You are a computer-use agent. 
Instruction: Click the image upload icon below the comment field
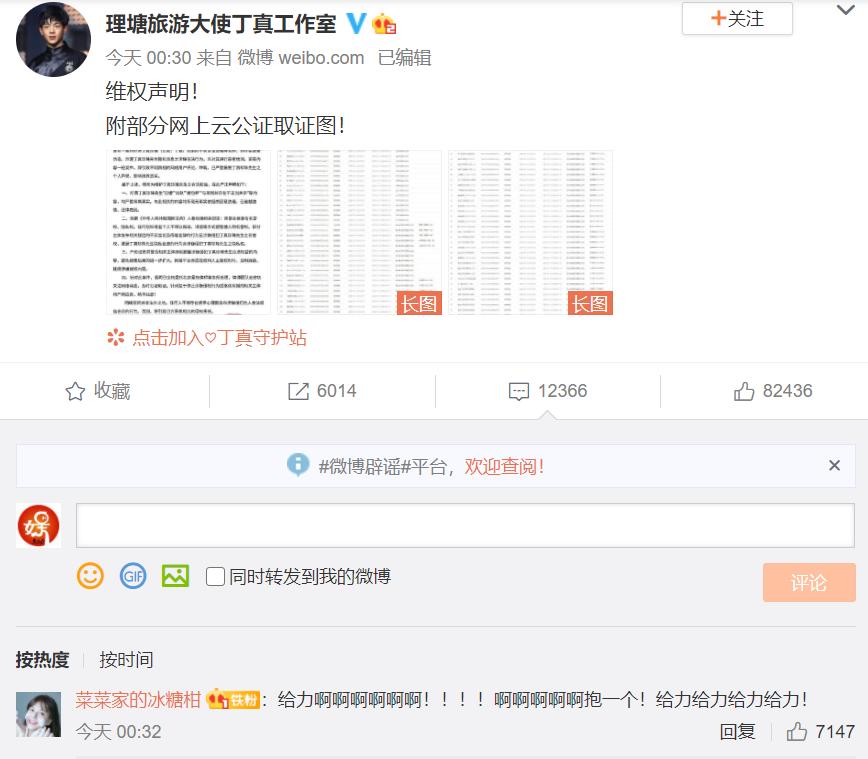point(174,577)
